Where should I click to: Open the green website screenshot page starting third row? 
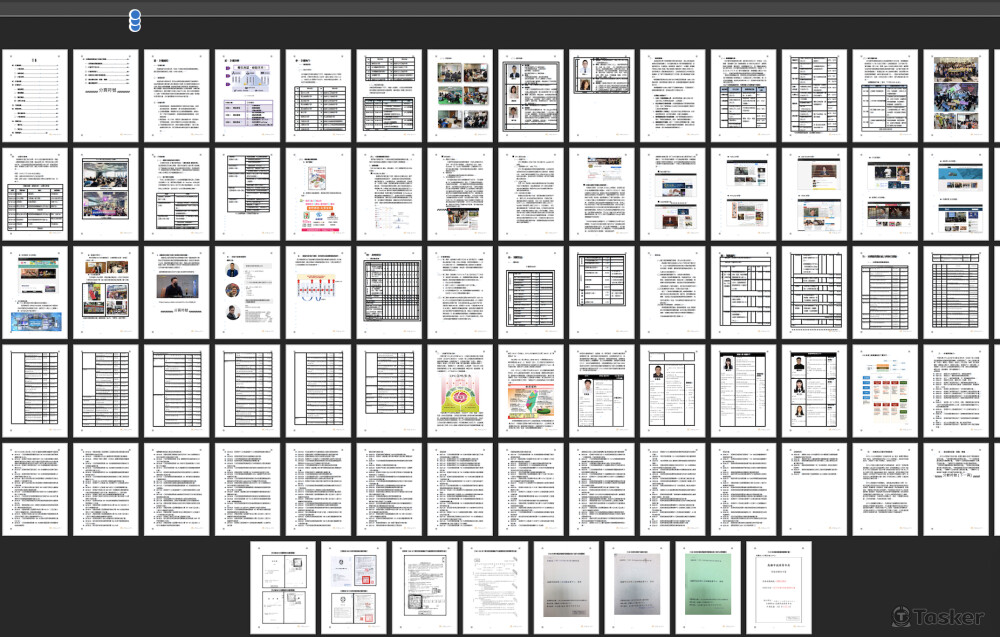pos(35,291)
